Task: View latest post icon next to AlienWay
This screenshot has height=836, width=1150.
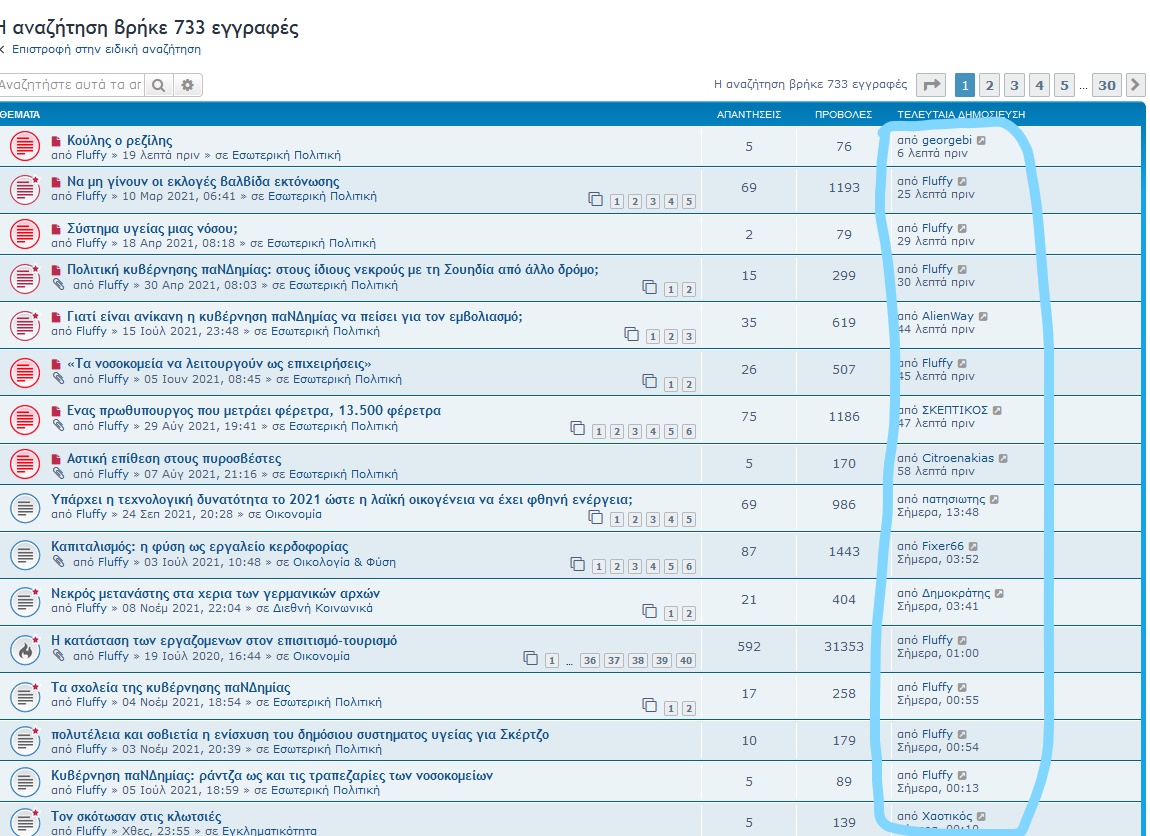Action: tap(984, 316)
